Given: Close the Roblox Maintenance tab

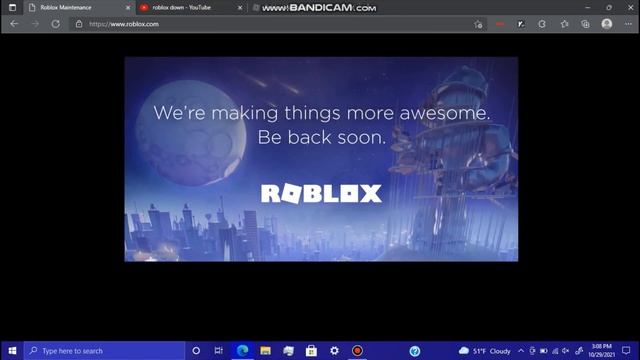Looking at the screenshot, I should click(x=128, y=8).
